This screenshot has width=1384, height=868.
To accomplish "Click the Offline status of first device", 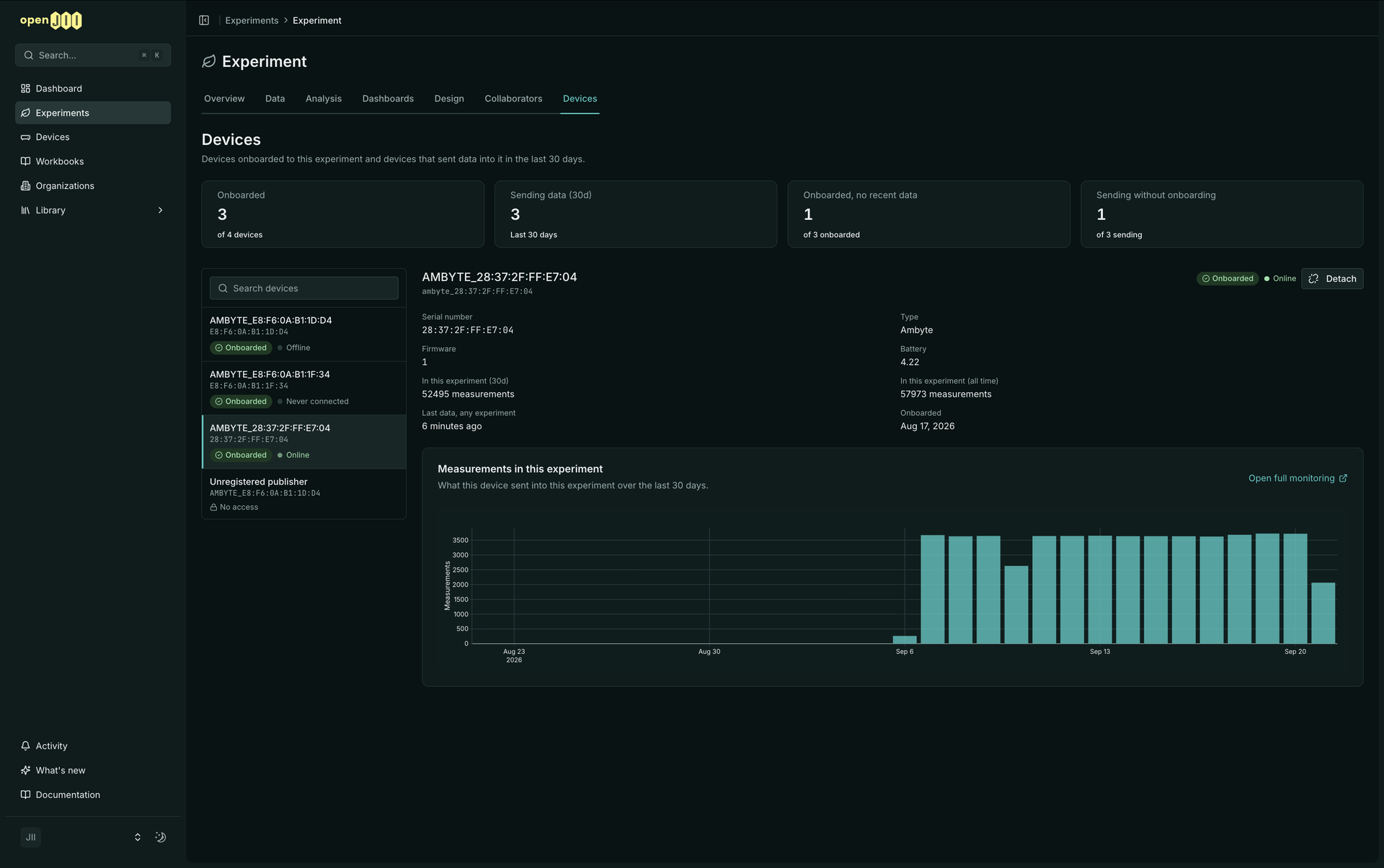I will tap(294, 348).
